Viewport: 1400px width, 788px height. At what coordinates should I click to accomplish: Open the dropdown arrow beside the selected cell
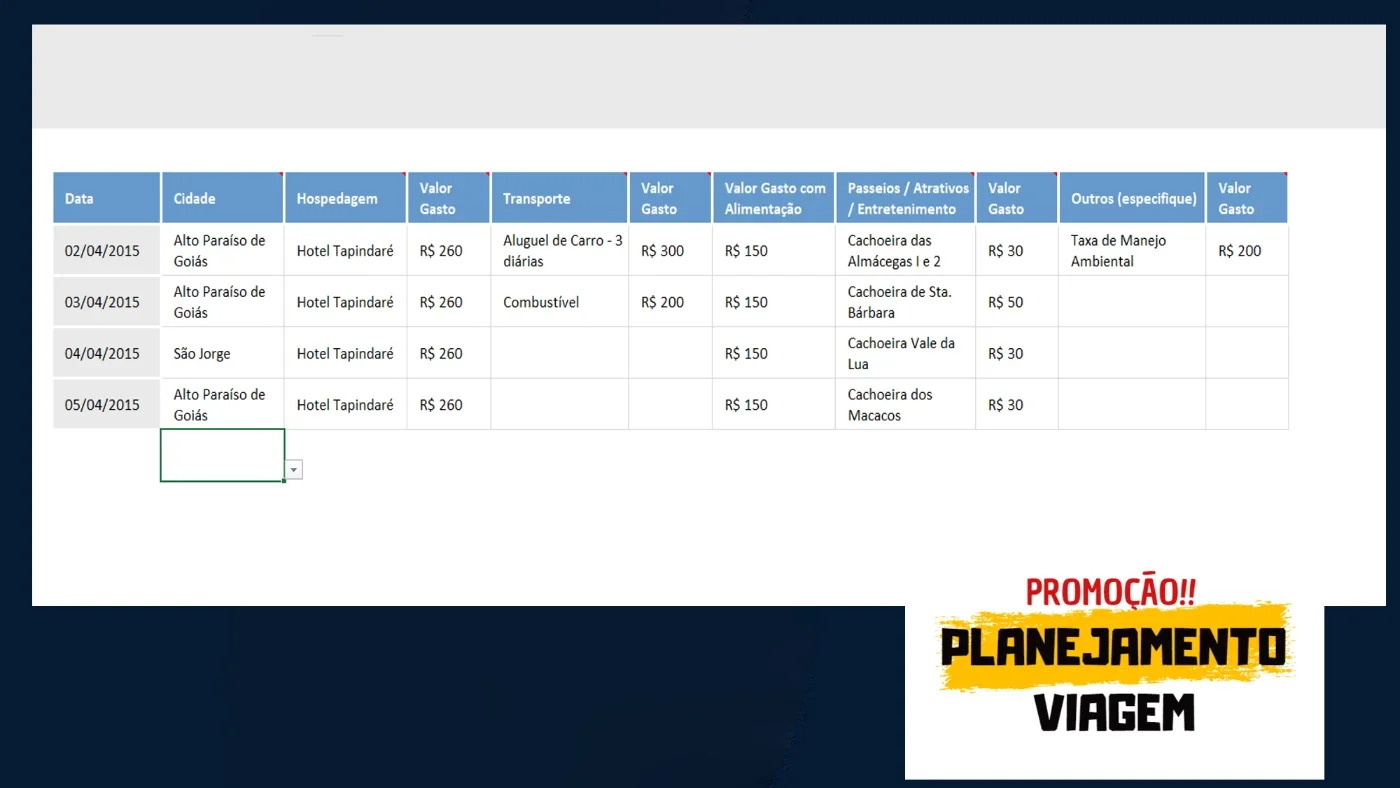(294, 470)
